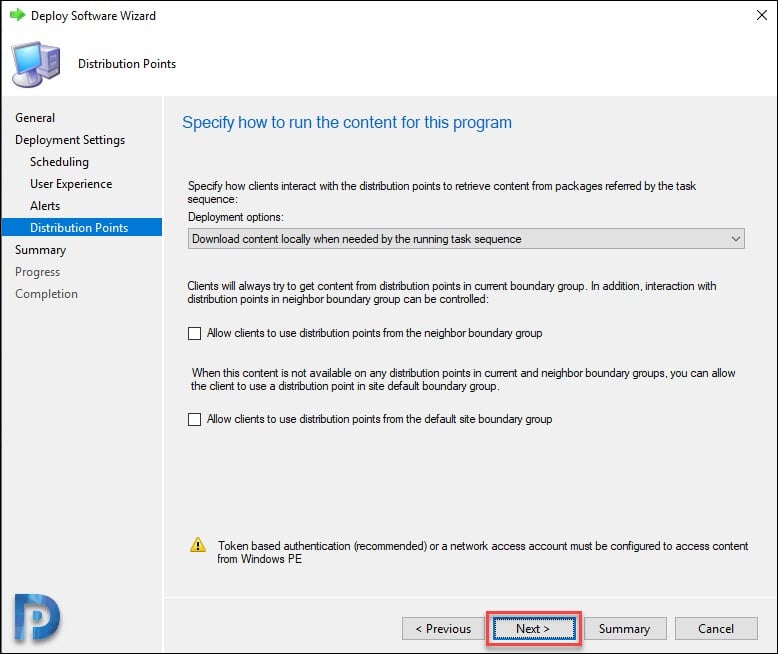Click the Summary button at bottom
Viewport: 778px width, 654px height.
(625, 629)
